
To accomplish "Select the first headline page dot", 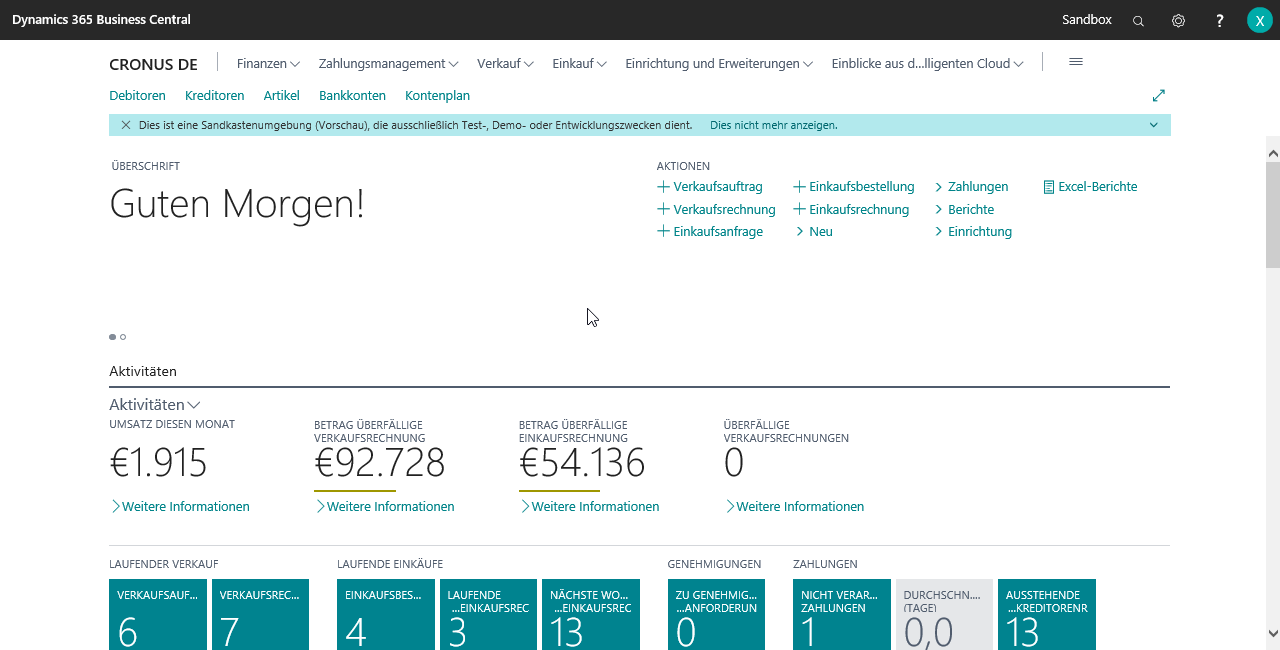I will [112, 337].
